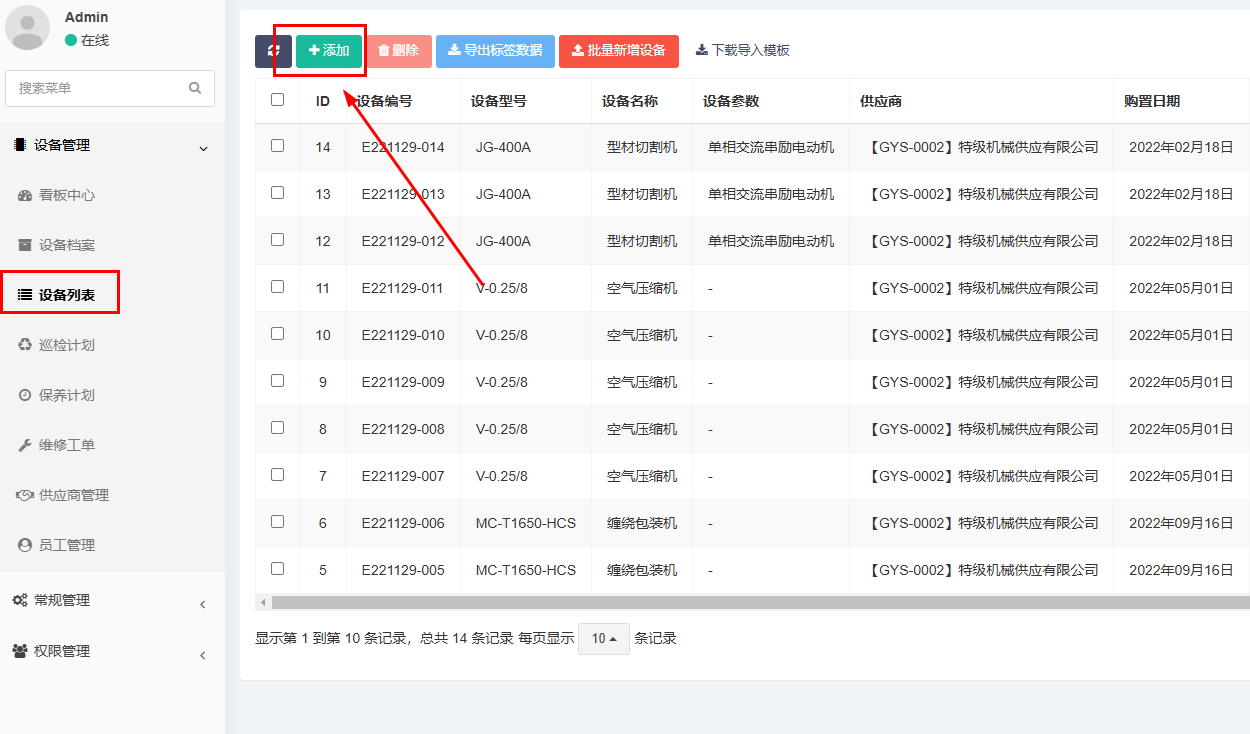Tick the checkbox for E221129-005
This screenshot has height=734, width=1250.
pyautogui.click(x=277, y=569)
